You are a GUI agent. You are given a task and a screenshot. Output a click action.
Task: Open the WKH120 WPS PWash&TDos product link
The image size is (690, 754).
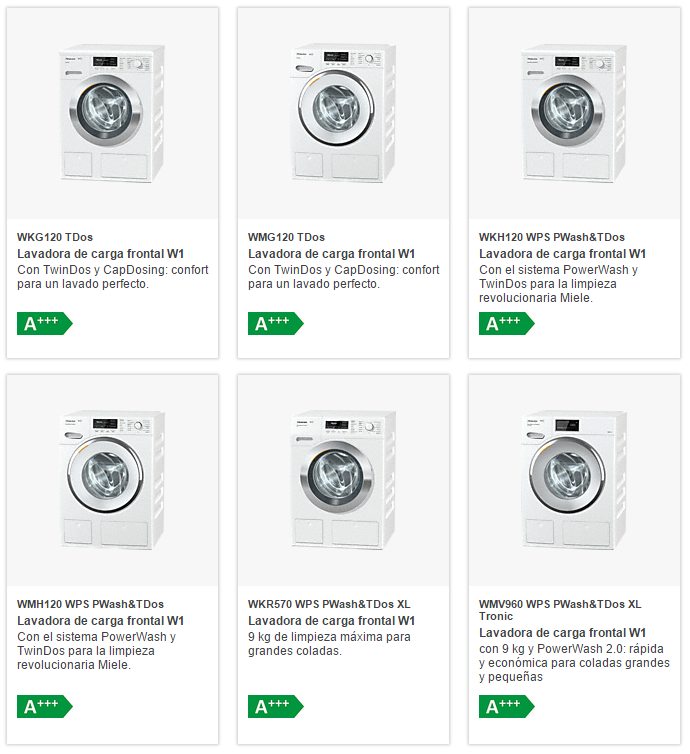point(552,237)
